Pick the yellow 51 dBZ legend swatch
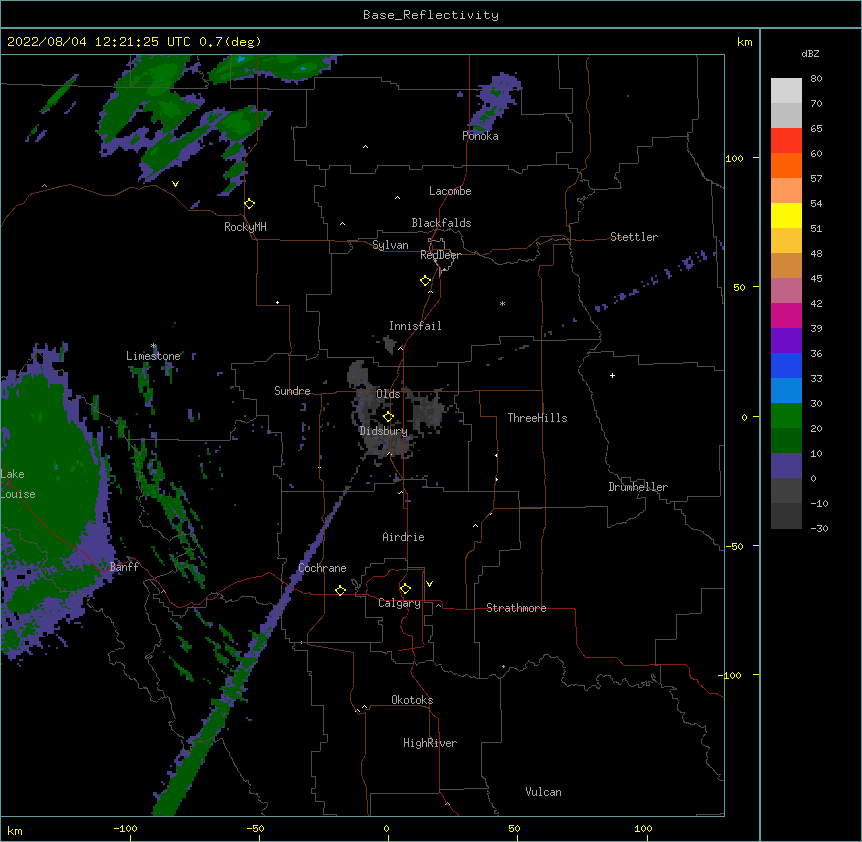862x842 pixels. [786, 215]
